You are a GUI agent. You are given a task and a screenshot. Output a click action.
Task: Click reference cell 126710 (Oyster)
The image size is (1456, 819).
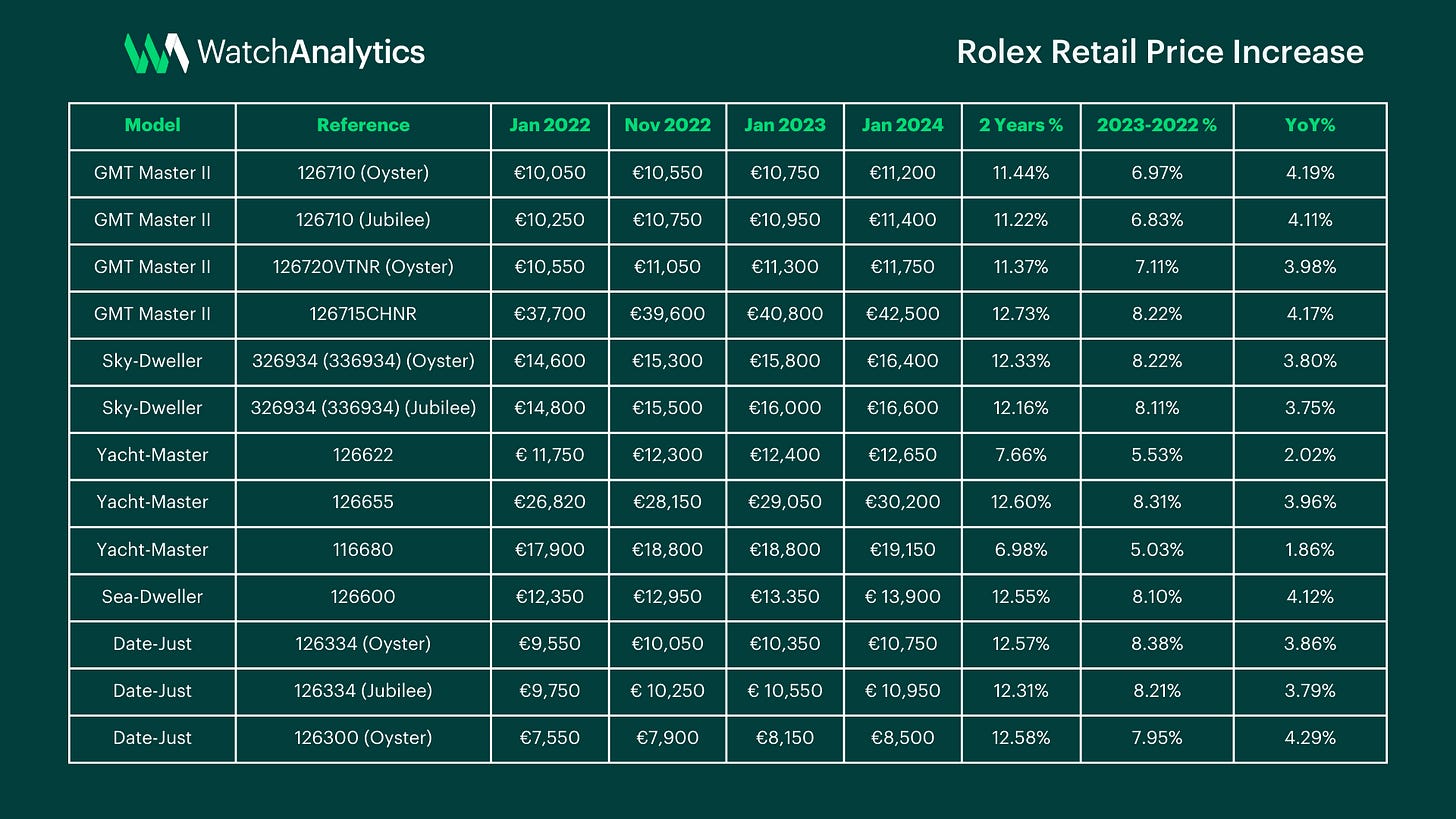pyautogui.click(x=363, y=173)
